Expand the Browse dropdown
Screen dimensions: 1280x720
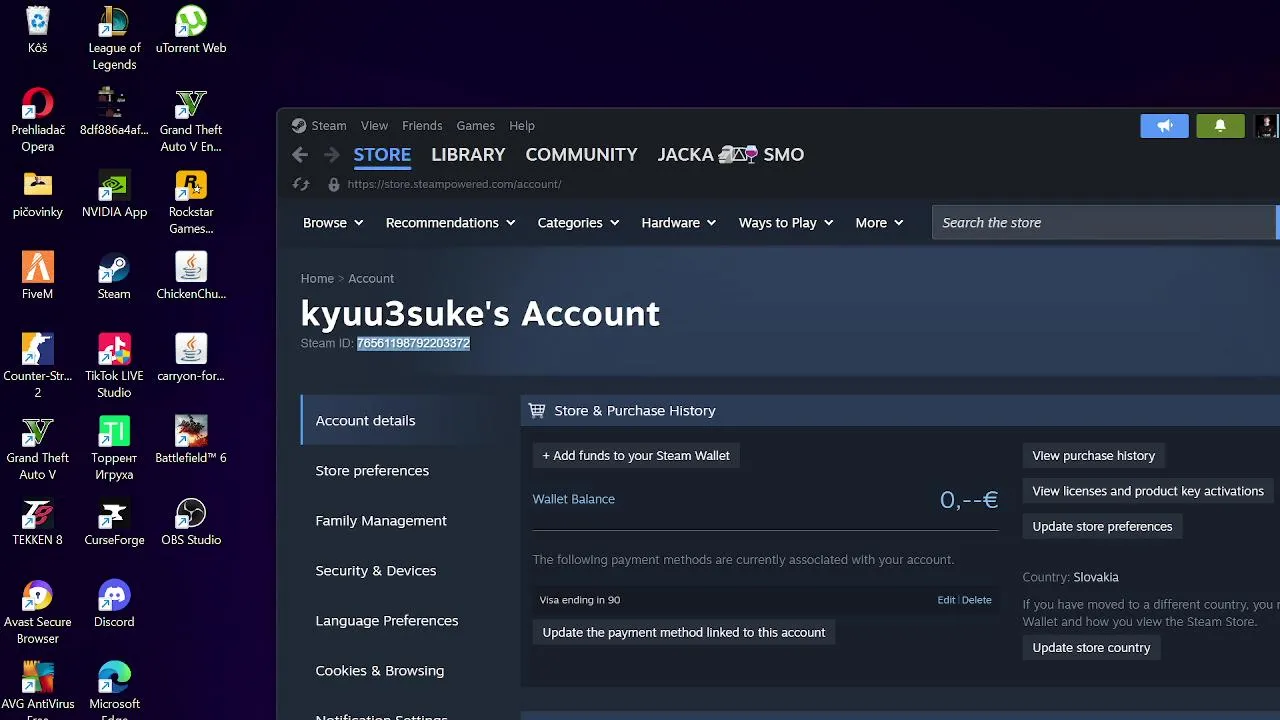coord(333,223)
